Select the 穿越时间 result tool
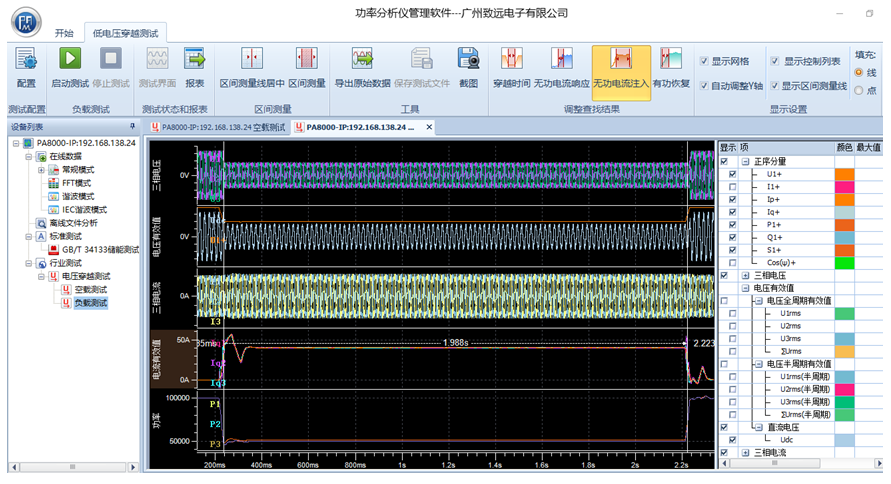This screenshot has width=891, height=484. (x=511, y=66)
